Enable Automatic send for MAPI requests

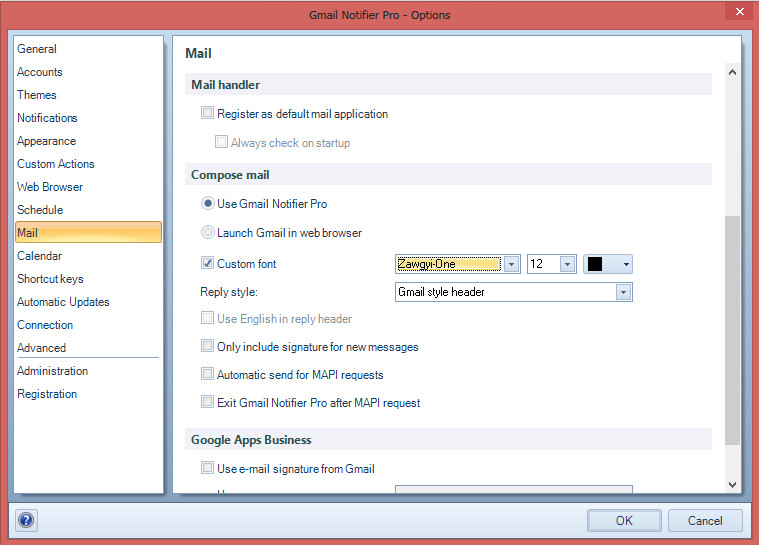(x=207, y=374)
